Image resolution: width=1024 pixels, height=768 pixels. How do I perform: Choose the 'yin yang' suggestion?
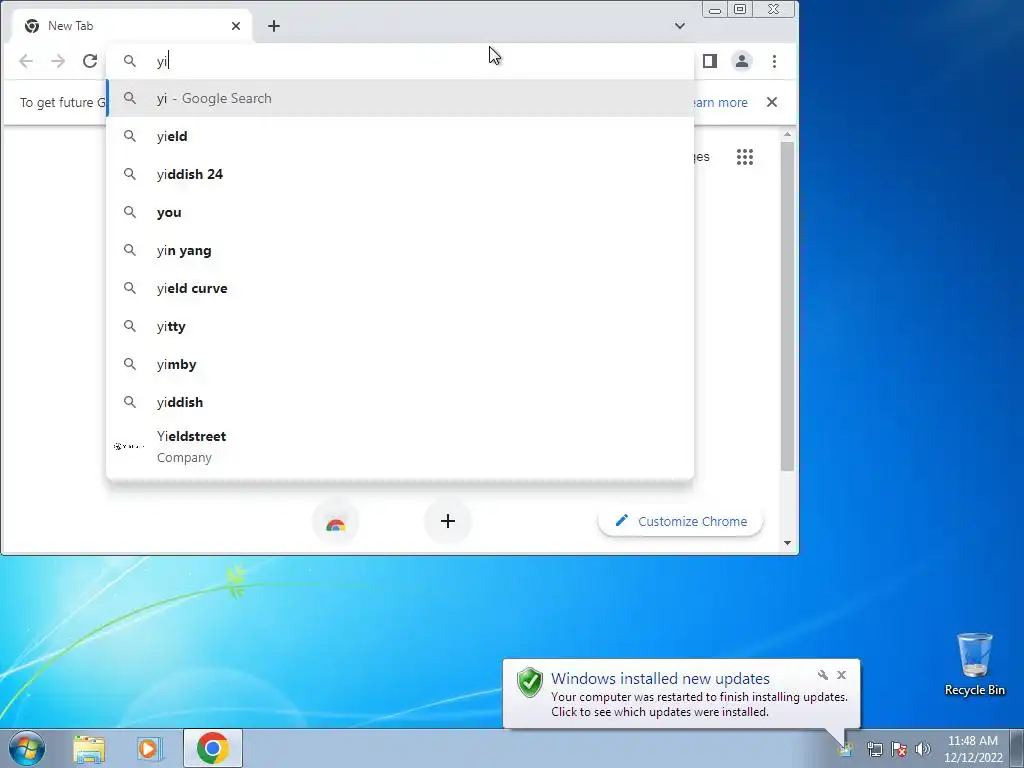[400, 250]
